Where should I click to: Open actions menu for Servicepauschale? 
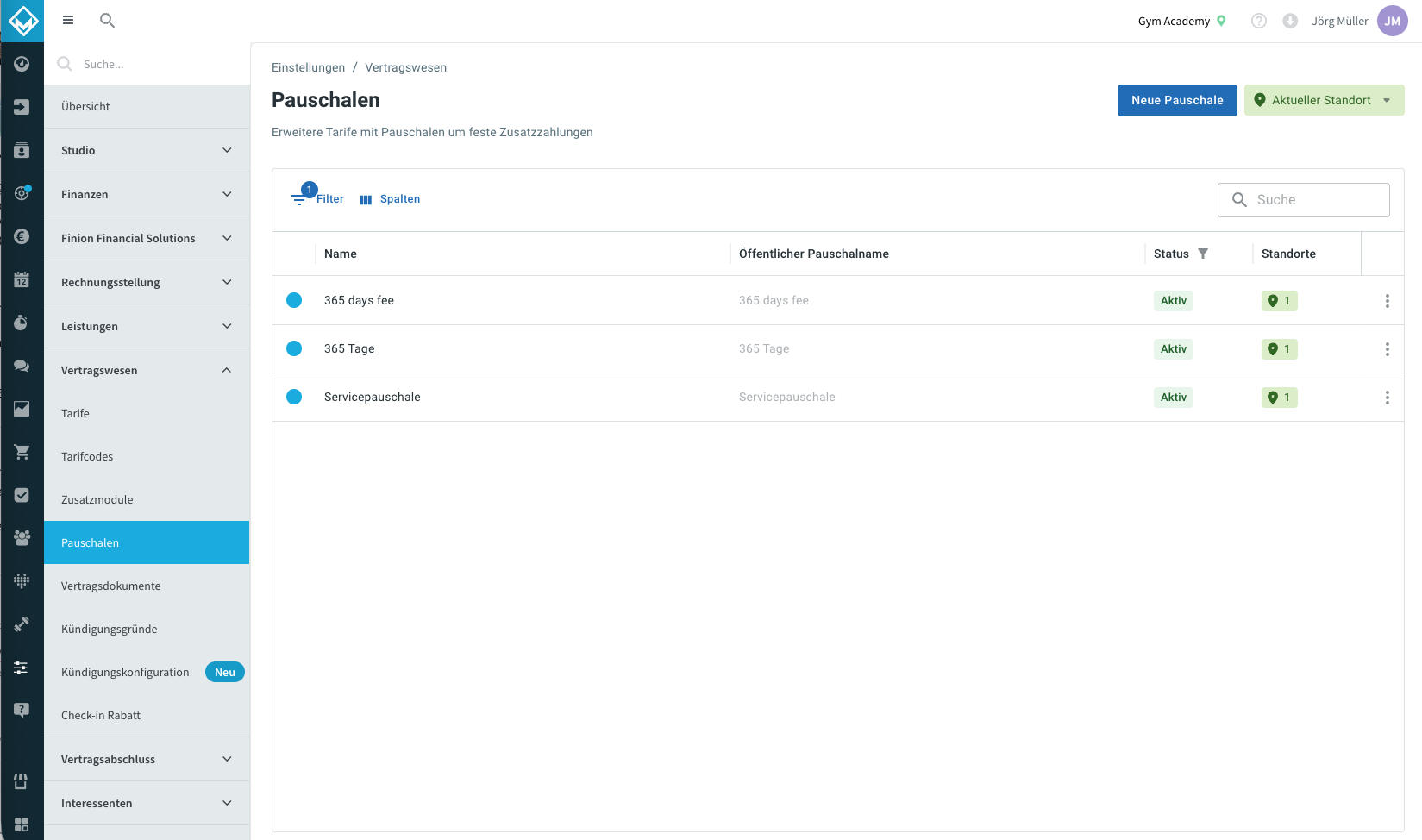1387,398
